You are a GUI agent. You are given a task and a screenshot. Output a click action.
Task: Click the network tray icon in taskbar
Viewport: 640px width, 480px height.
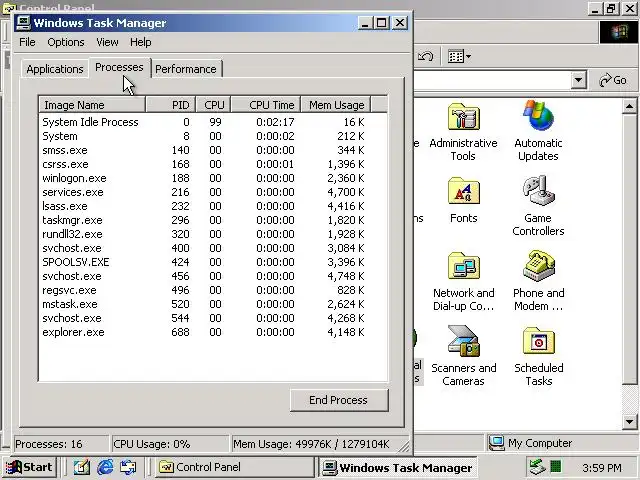[537, 467]
